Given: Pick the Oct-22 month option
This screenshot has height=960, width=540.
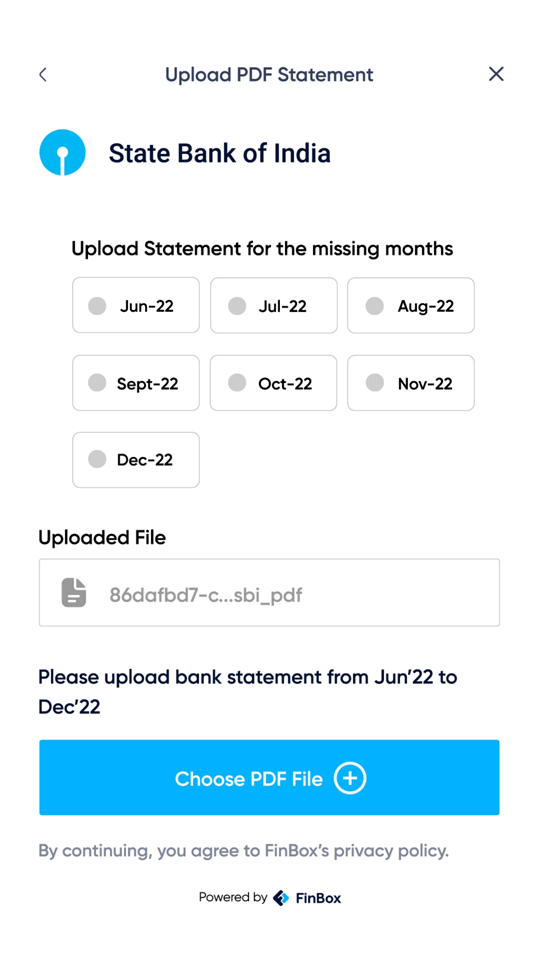Looking at the screenshot, I should point(274,383).
